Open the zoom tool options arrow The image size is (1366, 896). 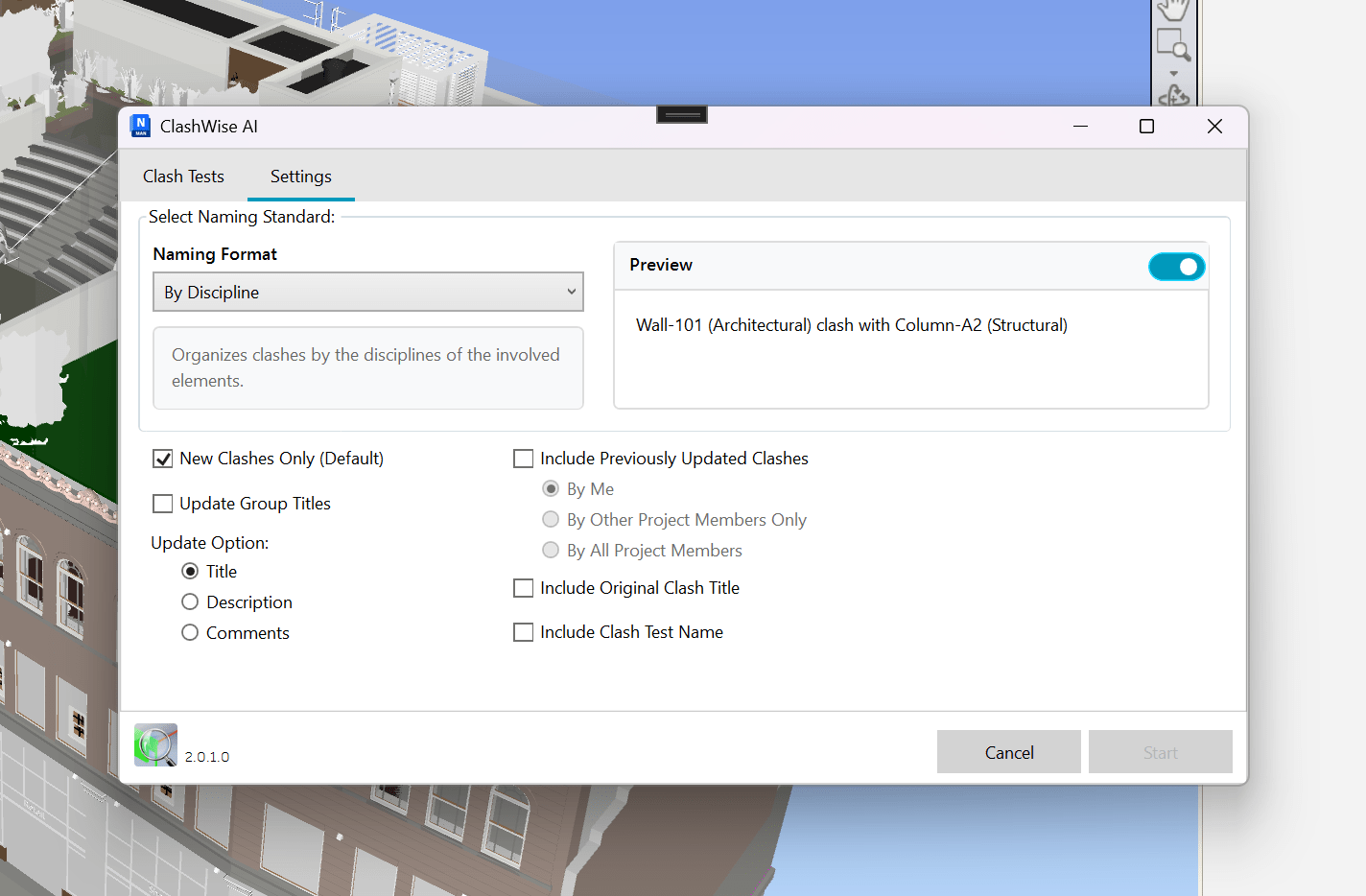click(x=1173, y=74)
